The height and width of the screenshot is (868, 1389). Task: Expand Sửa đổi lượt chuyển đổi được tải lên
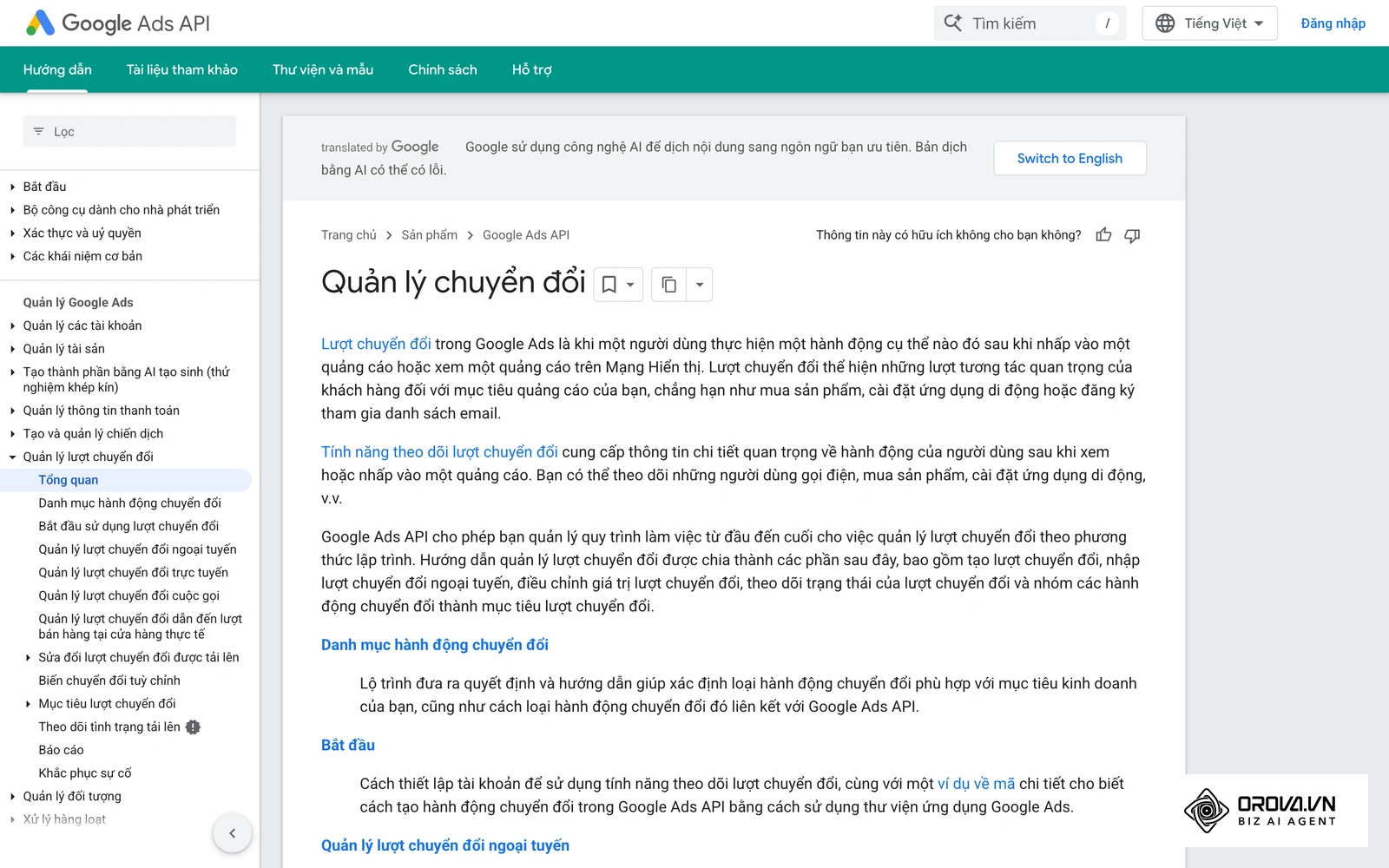[28, 658]
